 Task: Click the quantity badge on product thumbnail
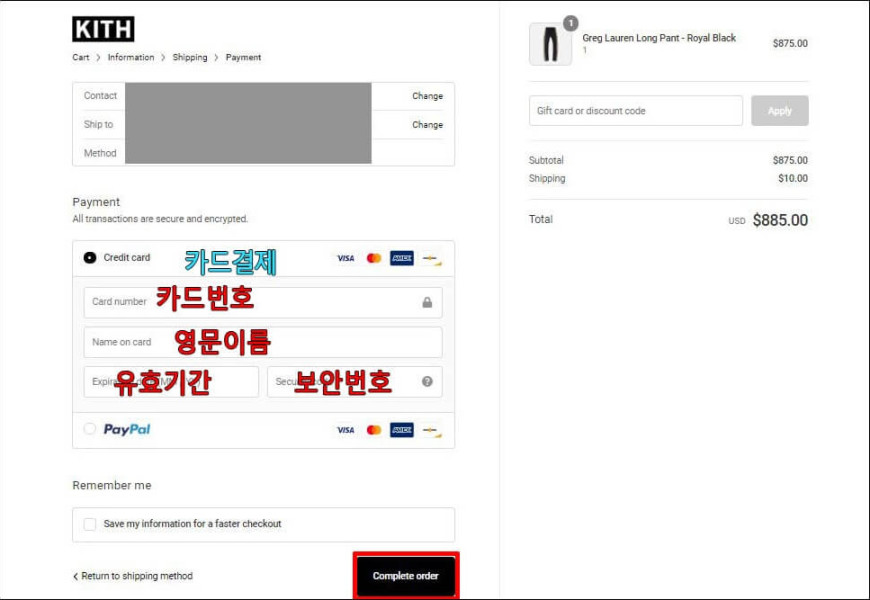point(570,23)
